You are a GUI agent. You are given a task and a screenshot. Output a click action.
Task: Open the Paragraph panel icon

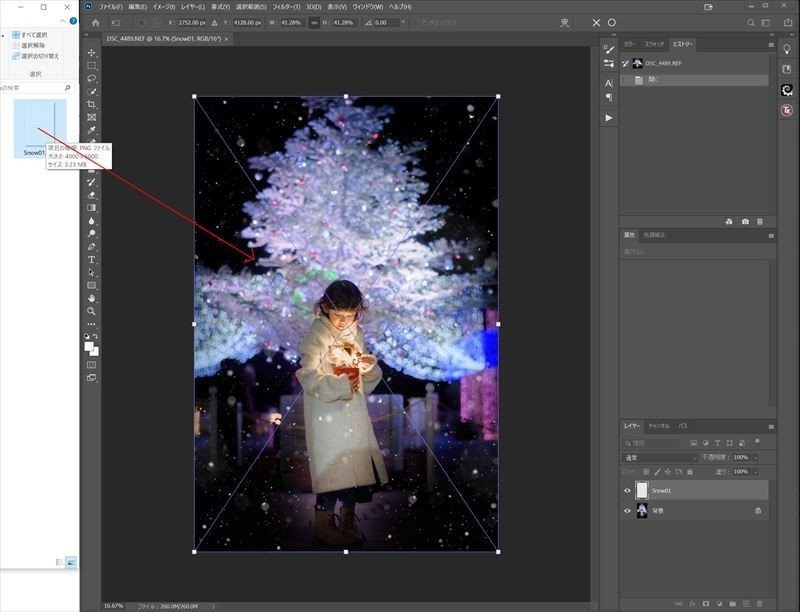(x=609, y=97)
